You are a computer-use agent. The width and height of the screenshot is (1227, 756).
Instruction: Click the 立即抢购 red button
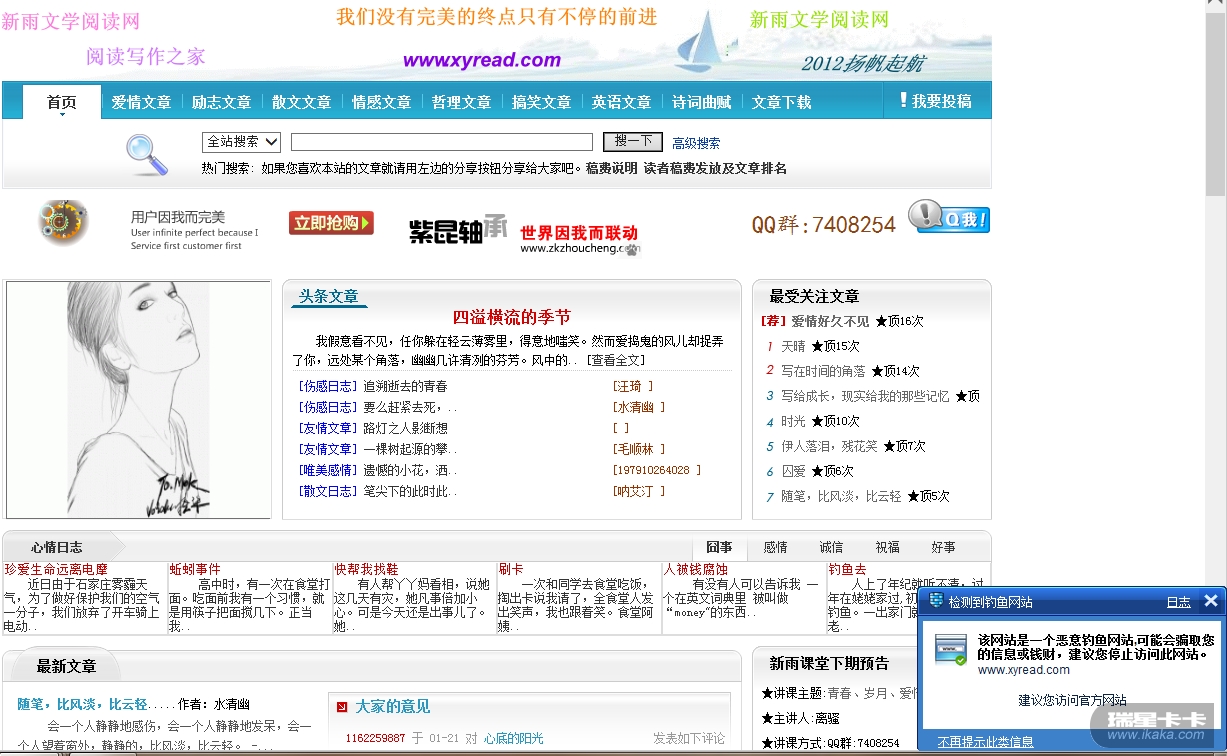[331, 223]
